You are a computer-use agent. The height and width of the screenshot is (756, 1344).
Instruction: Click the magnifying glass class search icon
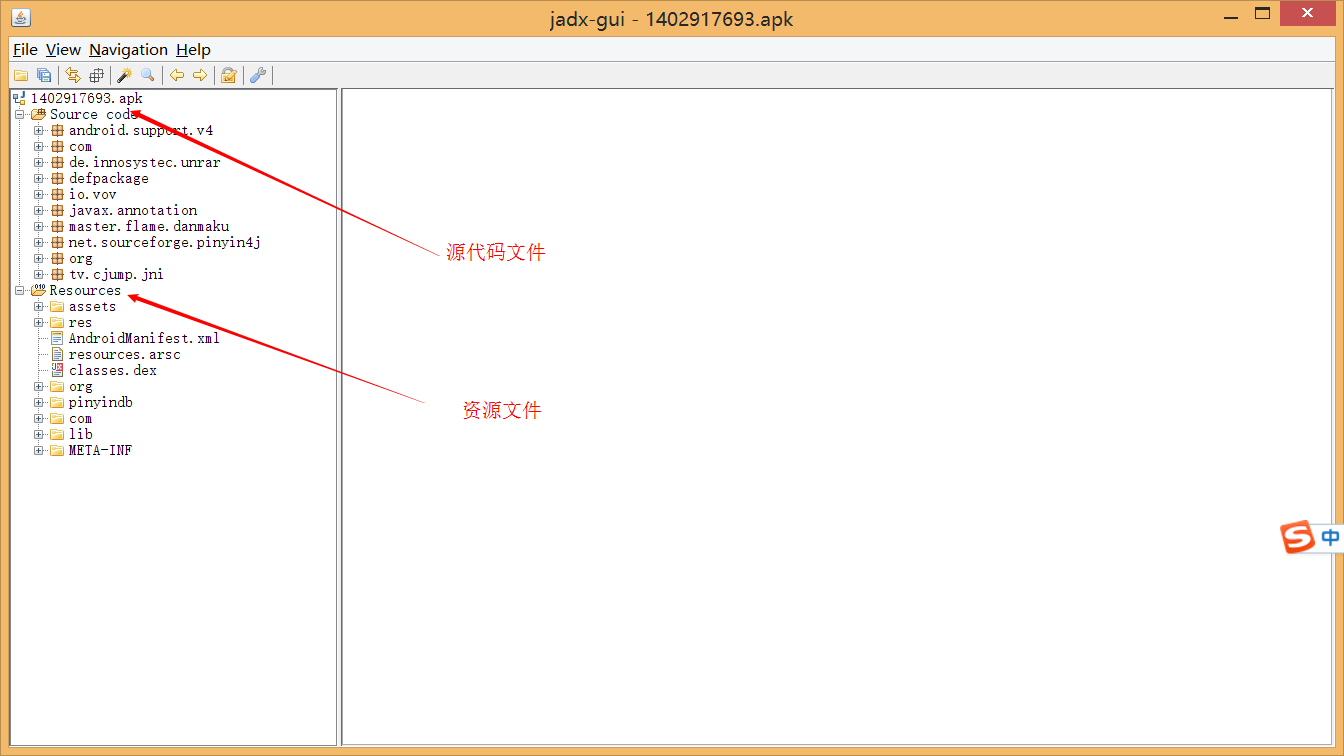pyautogui.click(x=148, y=75)
